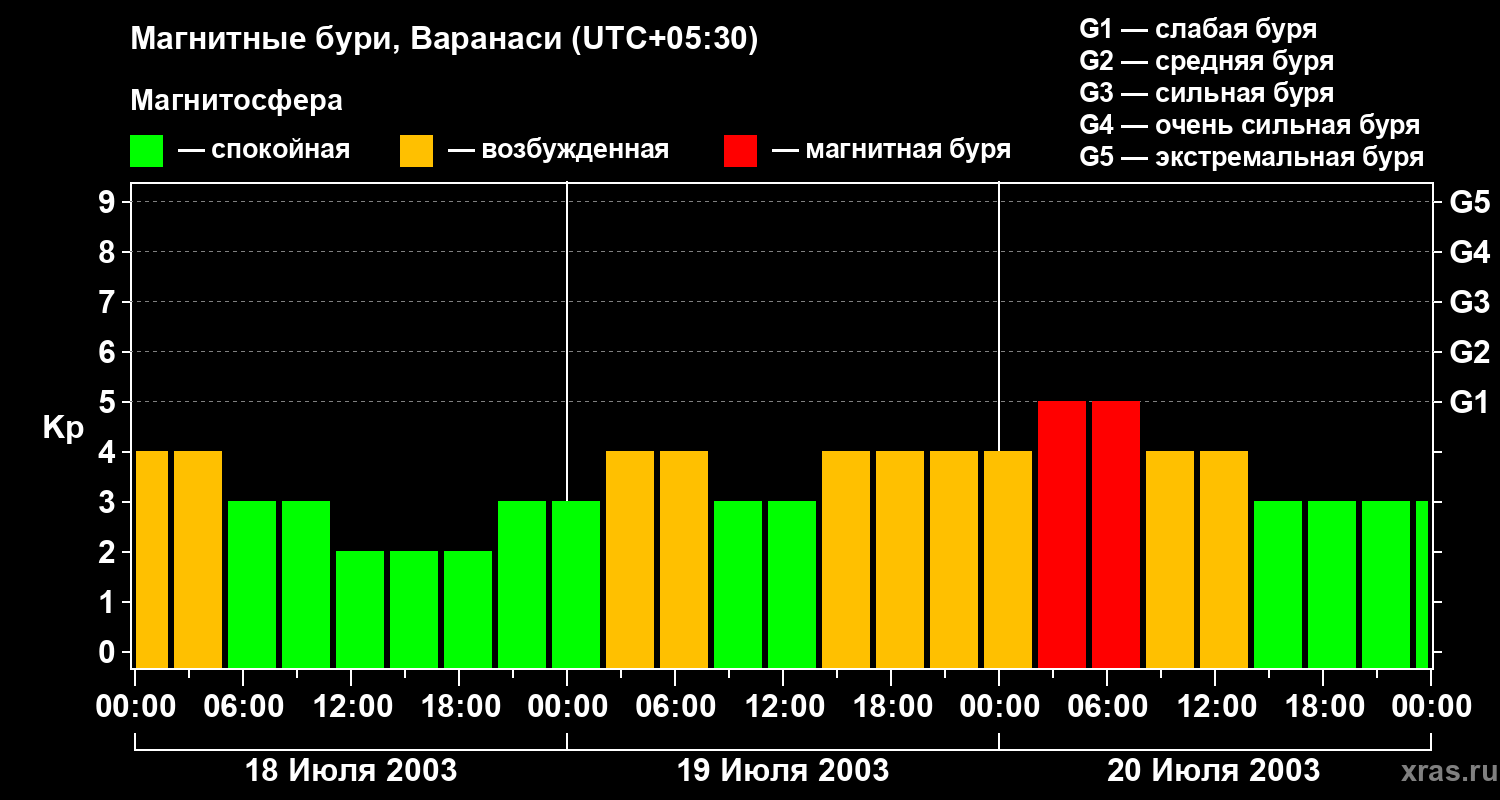Click the red 'магнитная буря' legend swatch
Viewport: 1500px width, 800px height.
(740, 151)
